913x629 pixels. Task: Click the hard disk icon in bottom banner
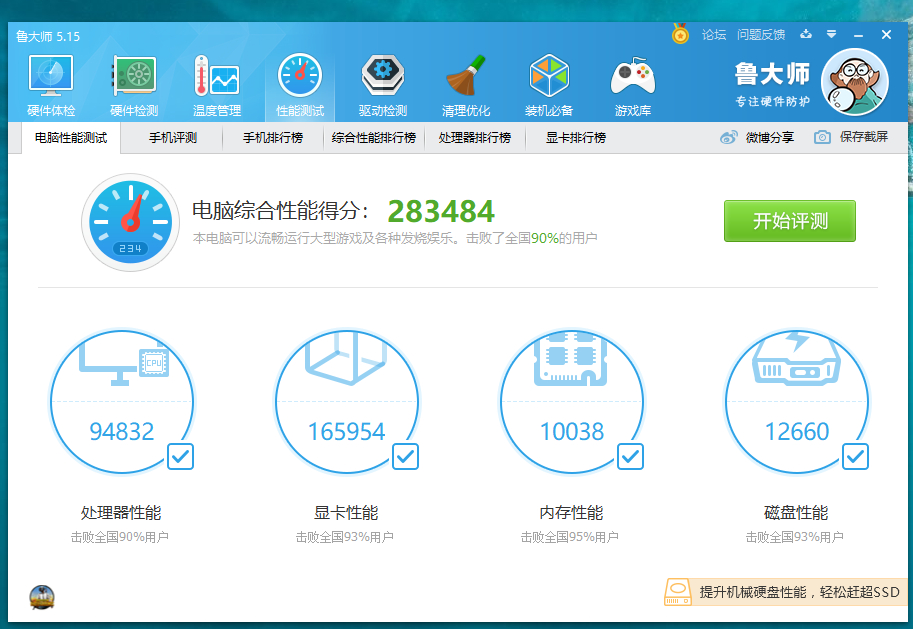click(677, 592)
